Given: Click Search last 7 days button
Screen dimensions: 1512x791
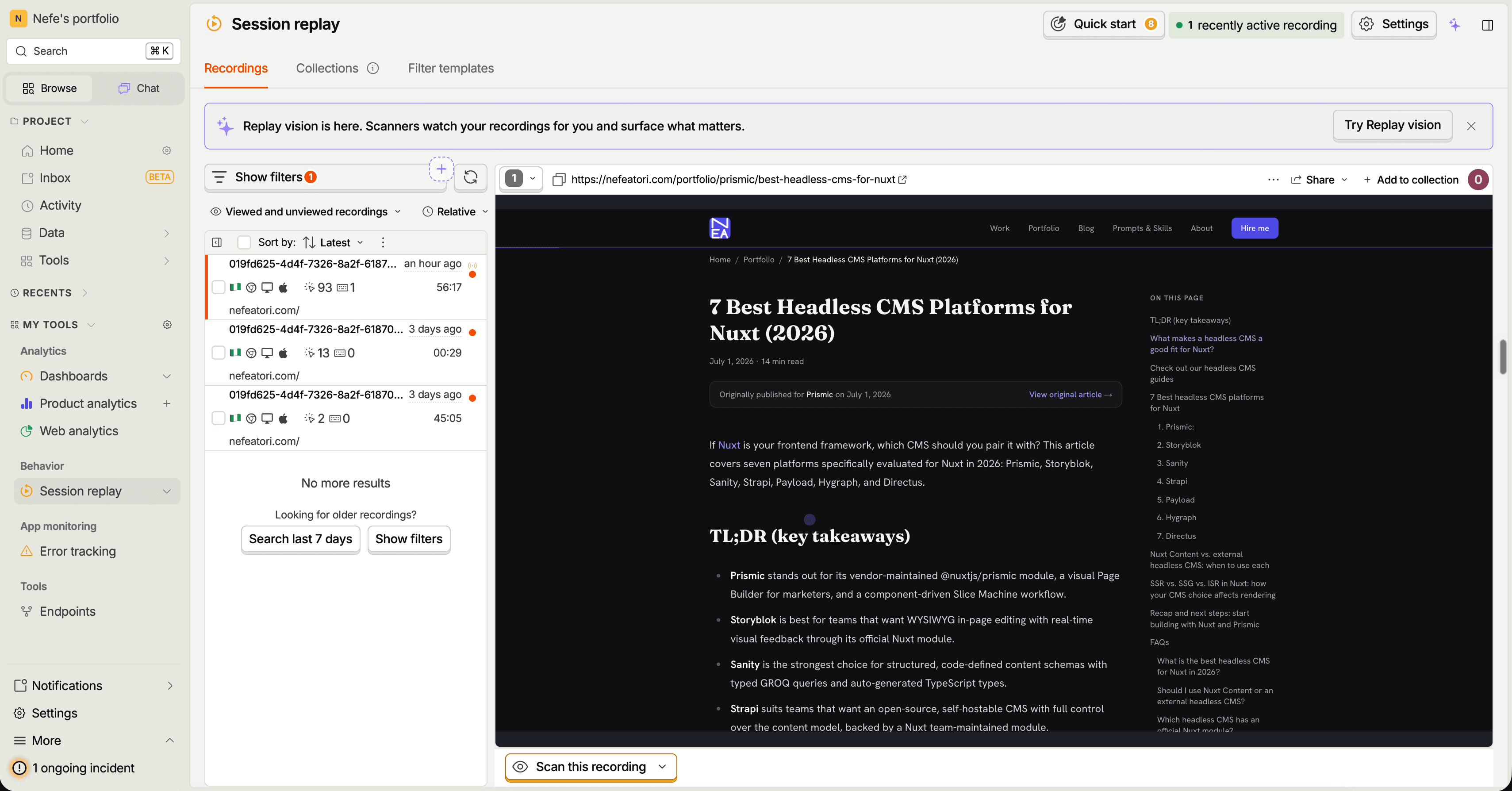Looking at the screenshot, I should (x=300, y=539).
